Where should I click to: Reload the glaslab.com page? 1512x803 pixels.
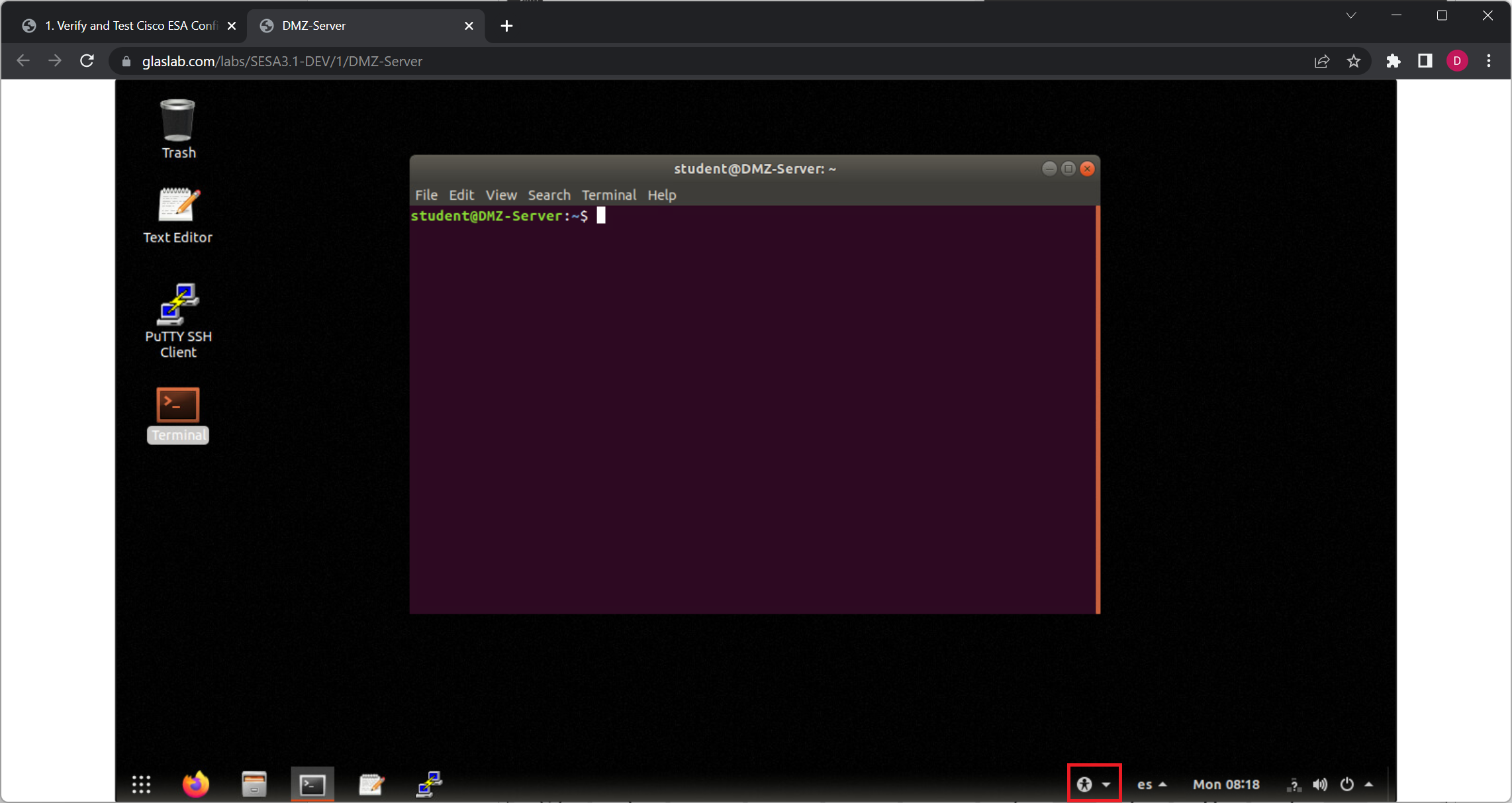tap(87, 61)
